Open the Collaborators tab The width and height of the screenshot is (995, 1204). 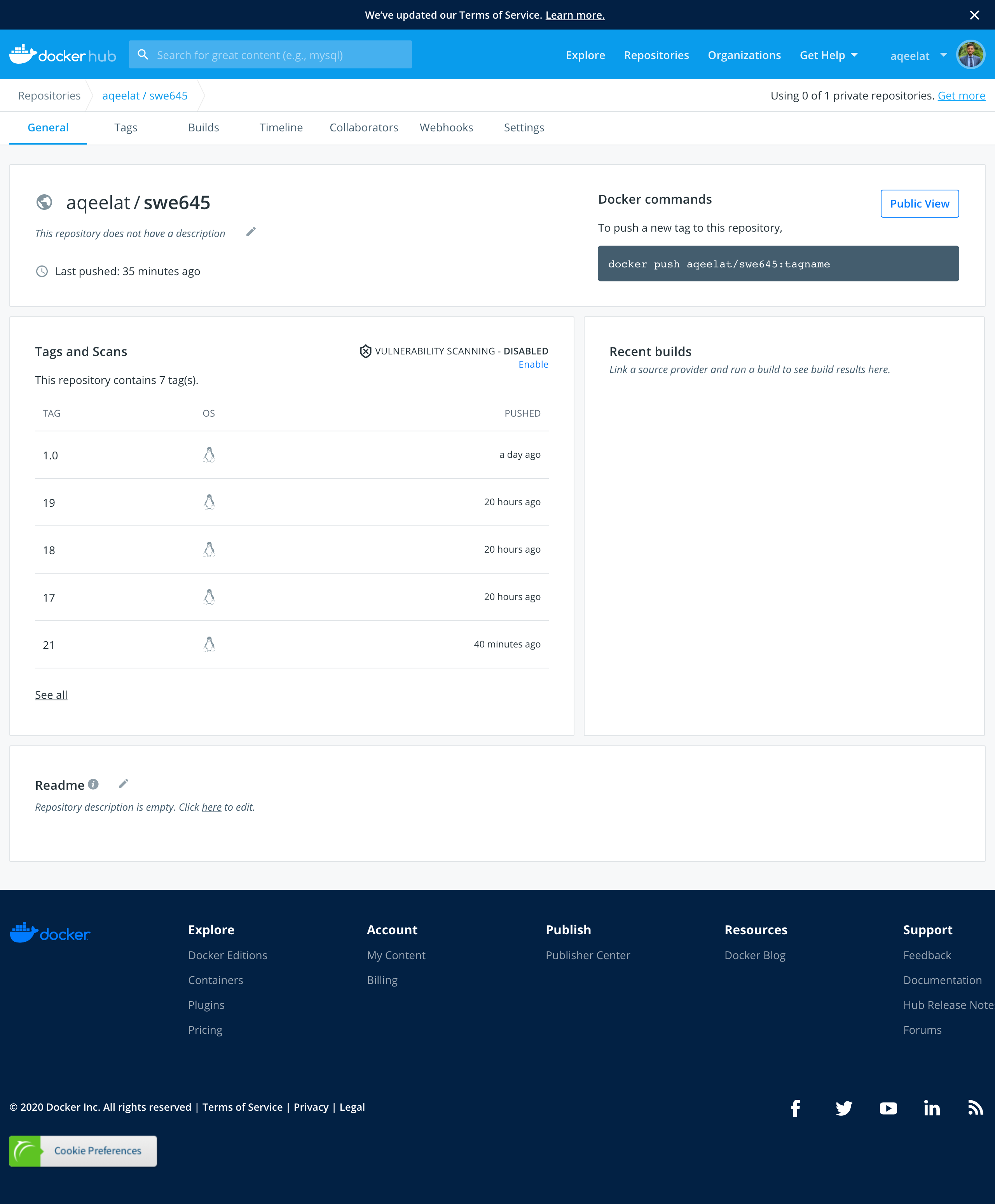click(363, 127)
